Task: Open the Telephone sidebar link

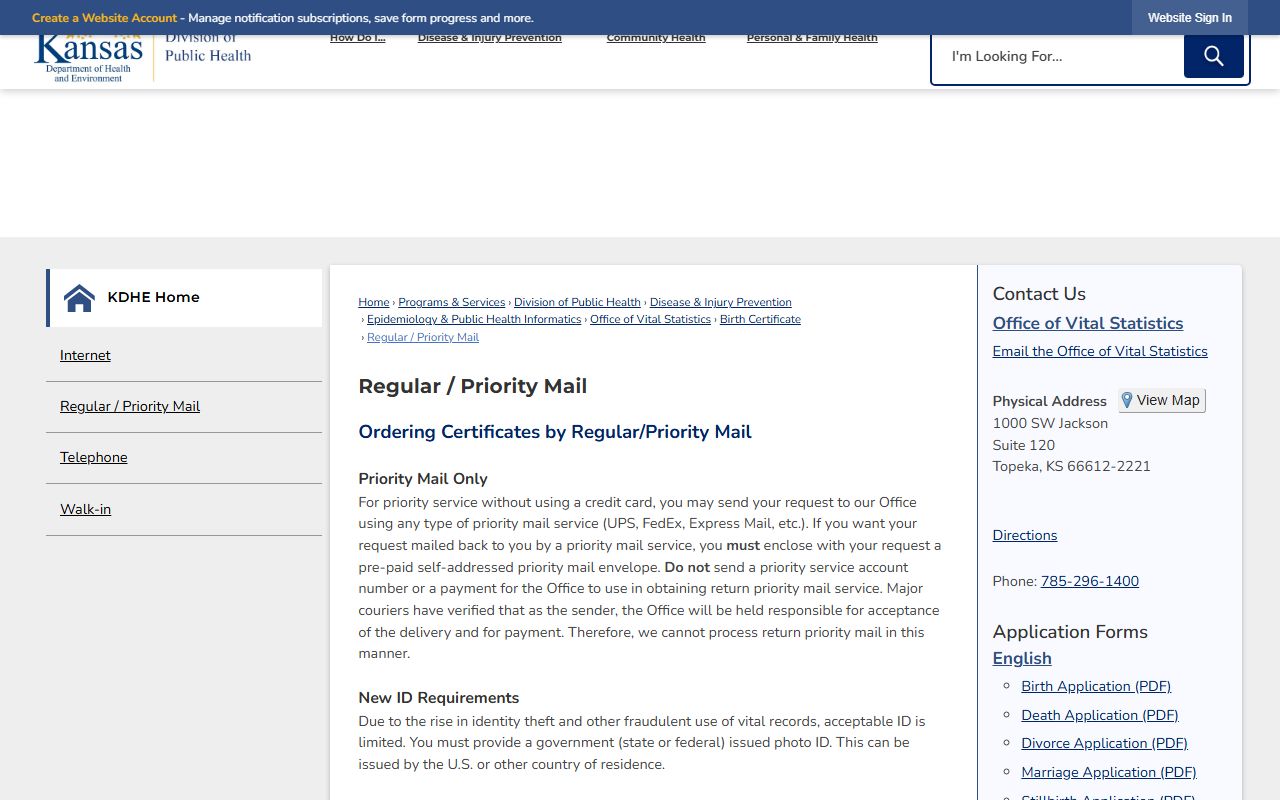Action: click(94, 457)
